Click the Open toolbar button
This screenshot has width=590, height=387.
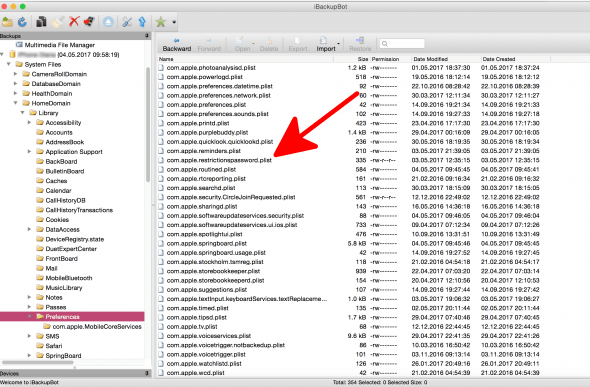click(x=242, y=45)
